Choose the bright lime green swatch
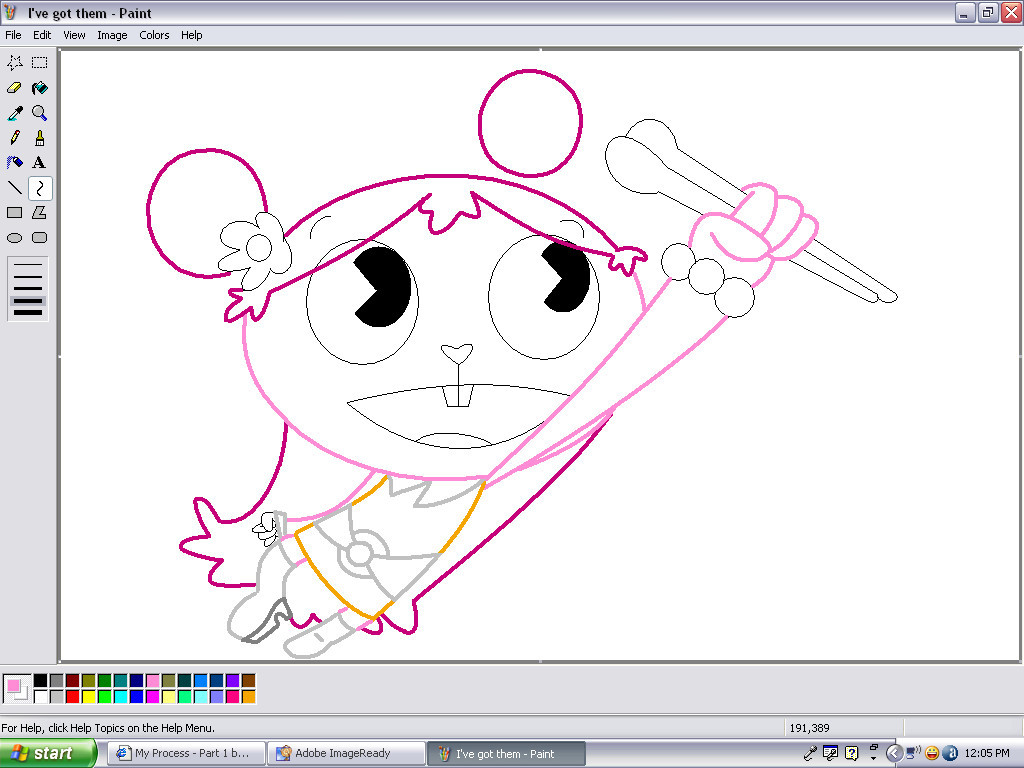Image resolution: width=1024 pixels, height=768 pixels. pos(104,697)
